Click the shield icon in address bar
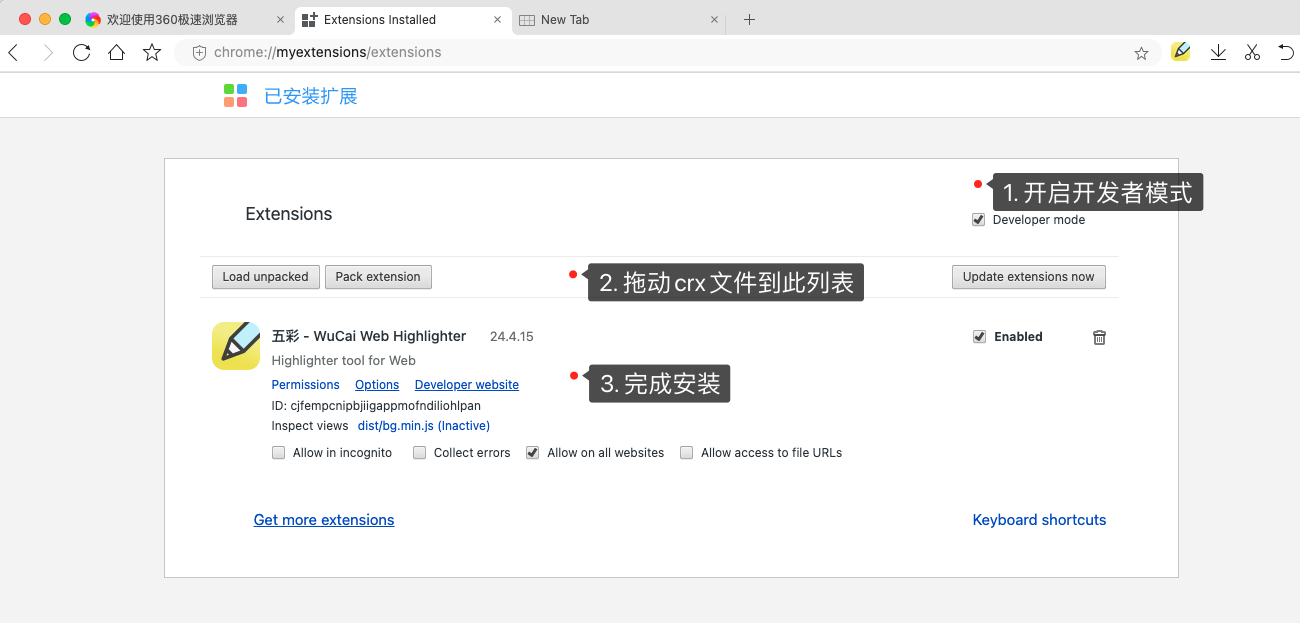Image resolution: width=1300 pixels, height=623 pixels. click(x=199, y=53)
